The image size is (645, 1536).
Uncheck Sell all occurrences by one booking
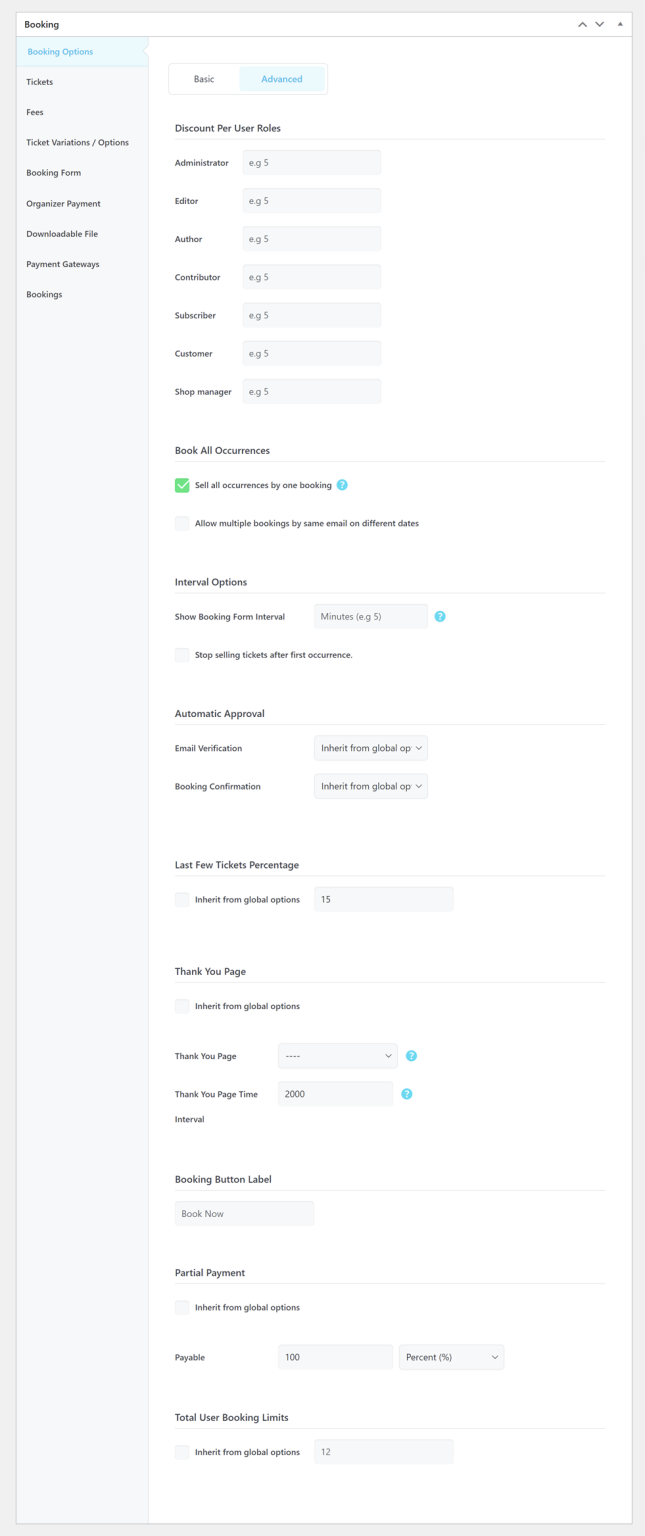tap(181, 485)
